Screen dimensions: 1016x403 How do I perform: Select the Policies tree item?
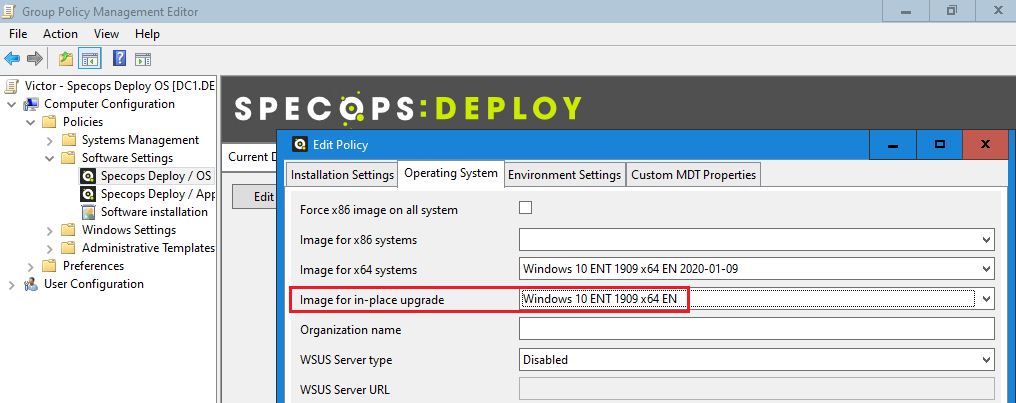click(83, 122)
